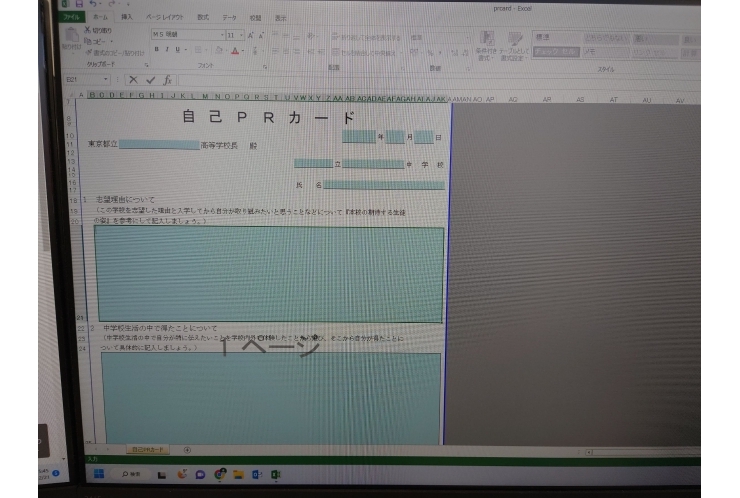Click Format as Table (テーブルとして書式設定) button
The height and width of the screenshot is (498, 740).
tap(513, 46)
